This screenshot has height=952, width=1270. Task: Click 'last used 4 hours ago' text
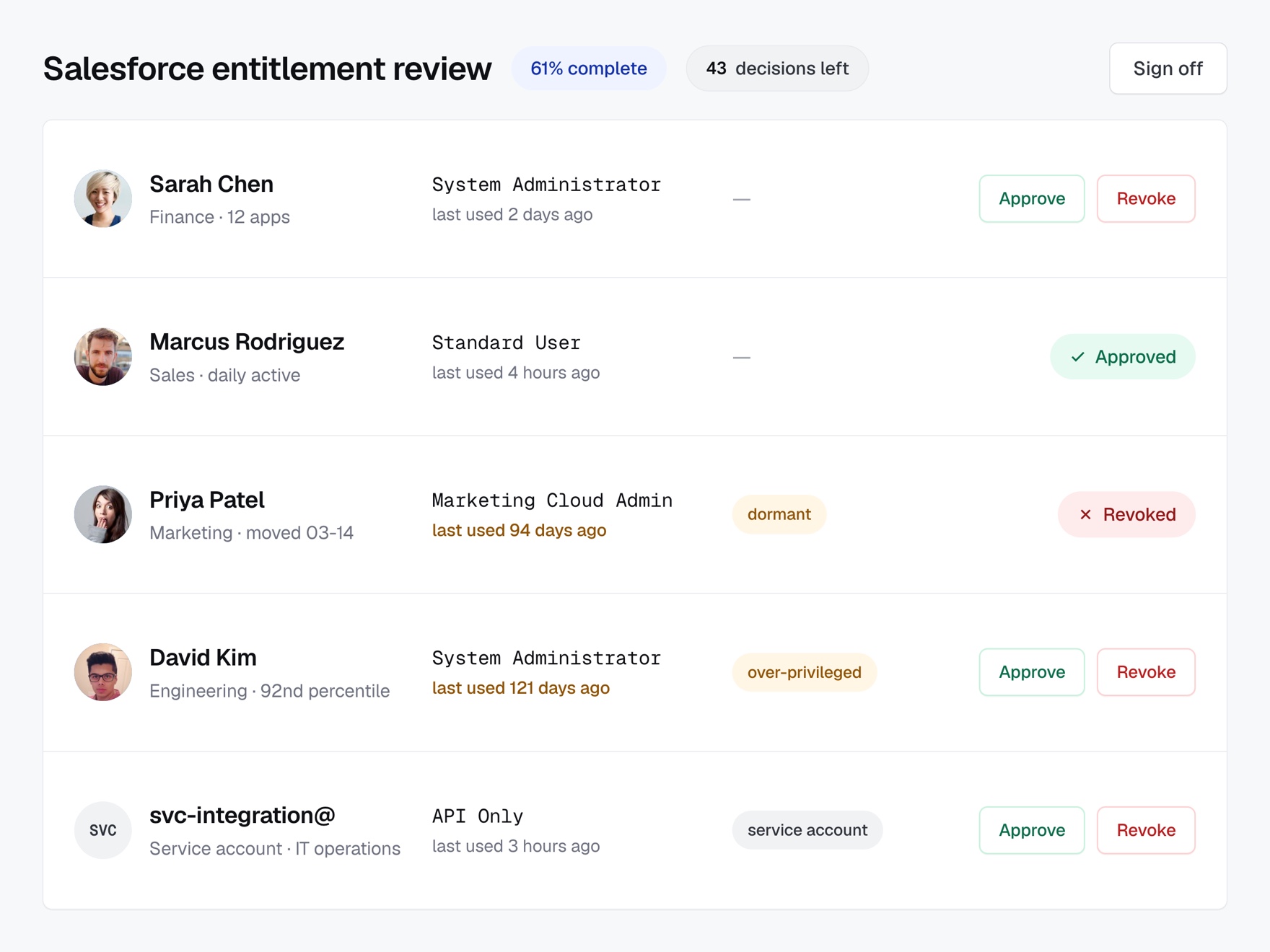click(x=516, y=373)
